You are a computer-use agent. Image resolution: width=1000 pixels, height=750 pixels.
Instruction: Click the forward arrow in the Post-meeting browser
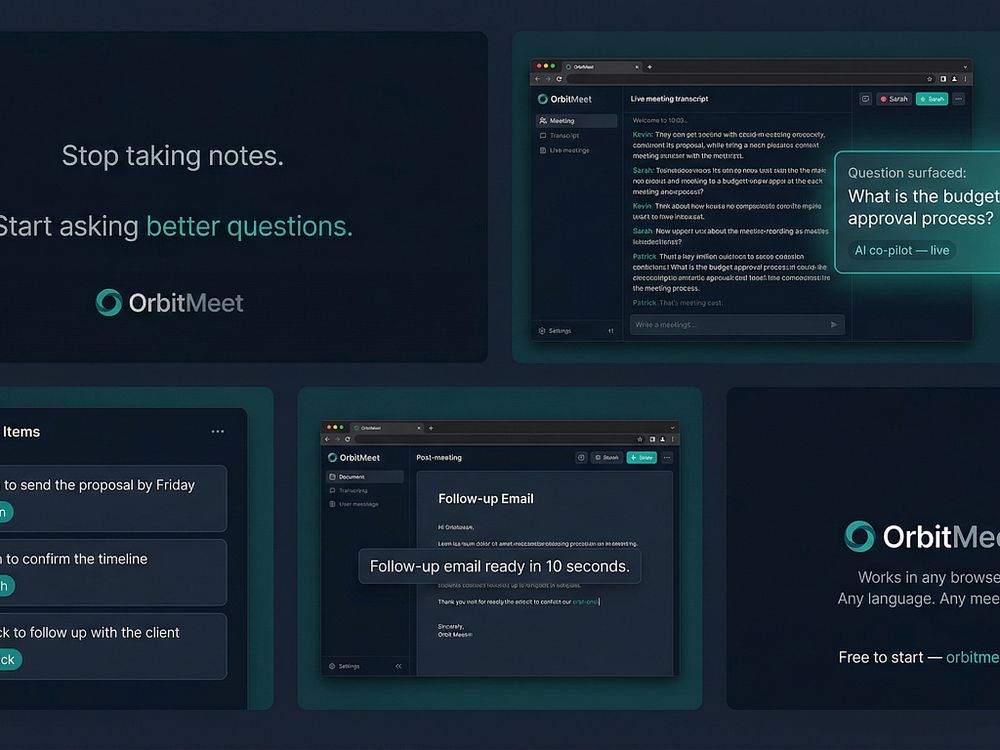(337, 439)
